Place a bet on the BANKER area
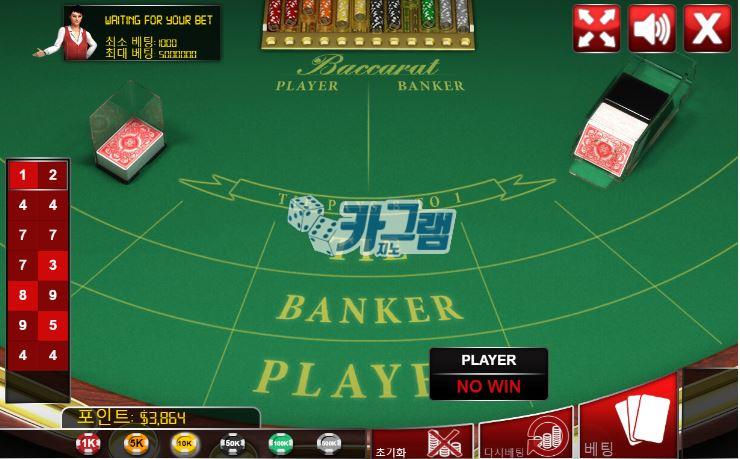Screen dimensions: 740x459 [370, 309]
